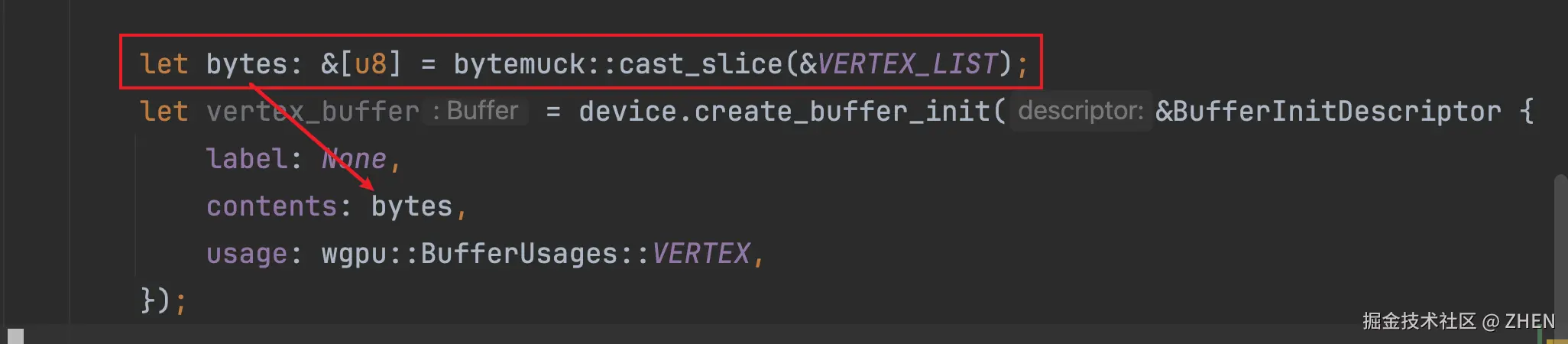1568x344 pixels.
Task: Click the u8 type in the slice annotation
Action: click(x=371, y=63)
